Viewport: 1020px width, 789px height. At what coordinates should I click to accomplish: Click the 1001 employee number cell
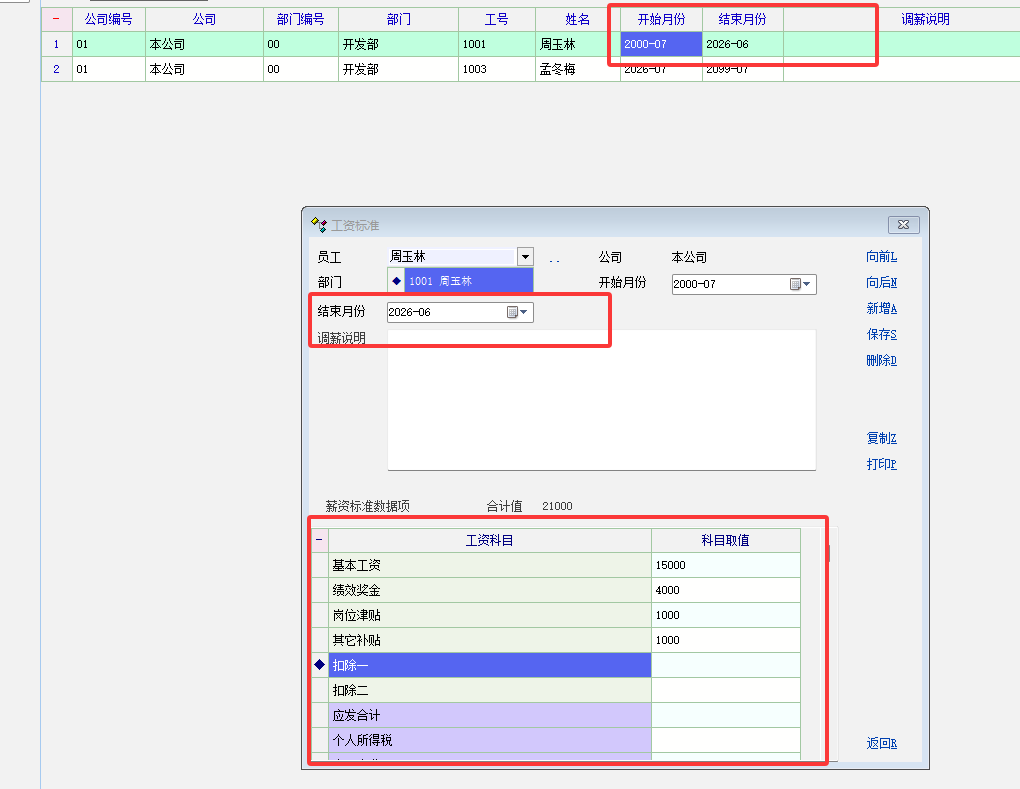[496, 44]
